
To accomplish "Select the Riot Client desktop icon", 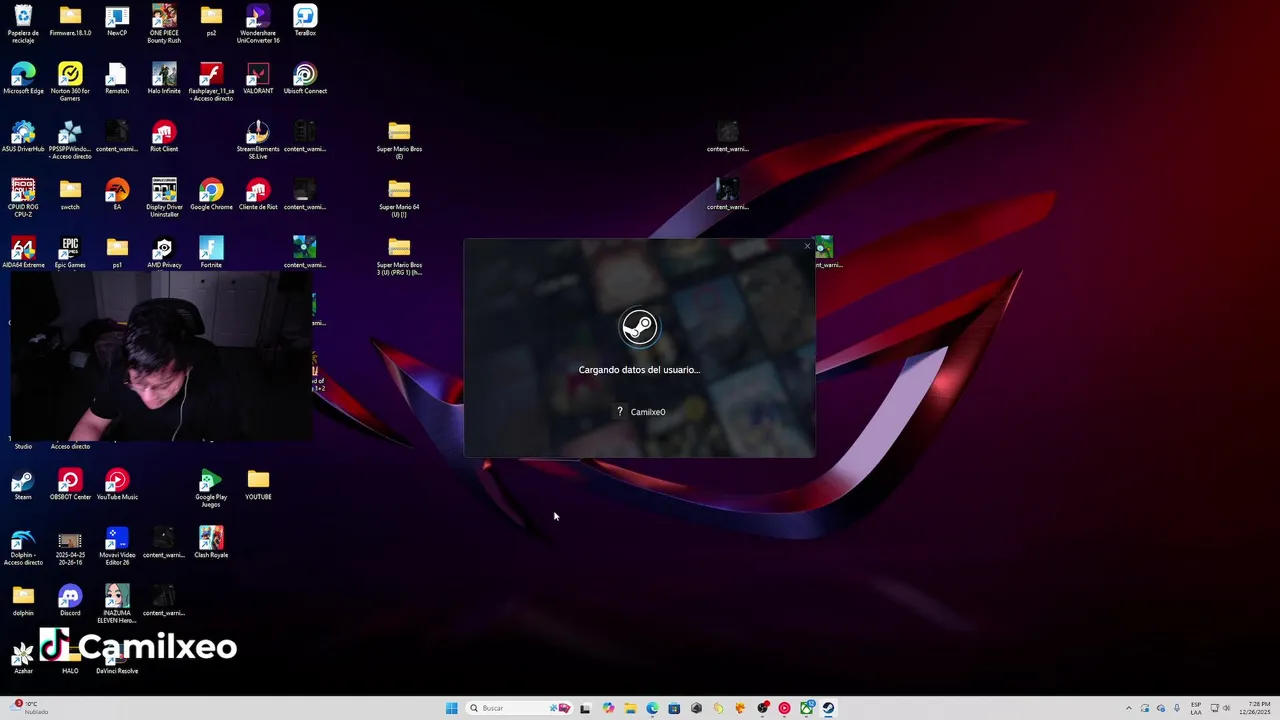I will pos(164,138).
